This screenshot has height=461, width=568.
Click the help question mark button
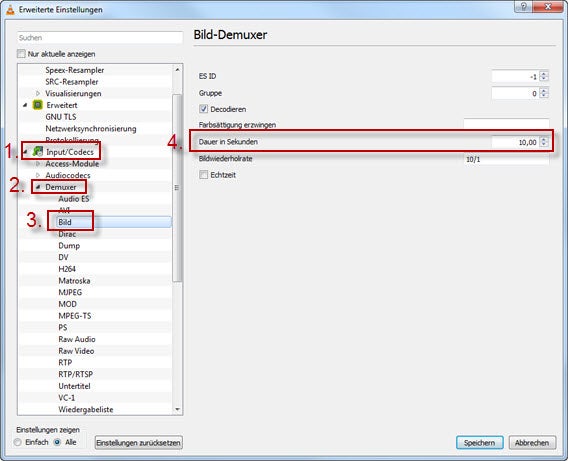tap(523, 7)
